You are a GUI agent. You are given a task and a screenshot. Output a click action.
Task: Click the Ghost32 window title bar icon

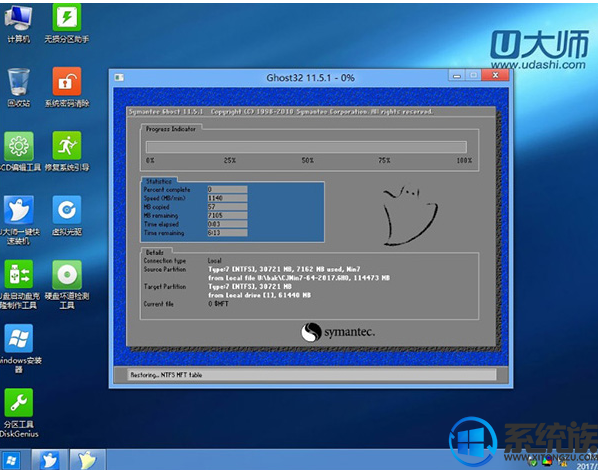click(119, 78)
